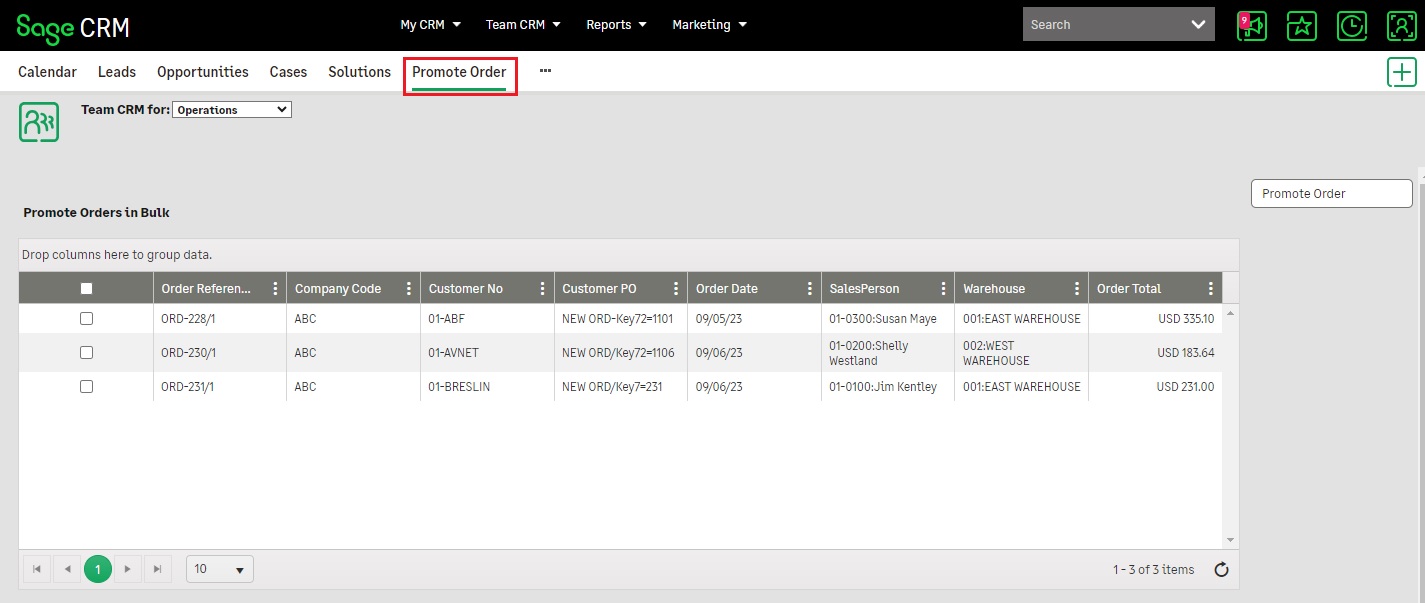1425x603 pixels.
Task: Open the Team CRM for Operations dropdown
Action: [231, 109]
